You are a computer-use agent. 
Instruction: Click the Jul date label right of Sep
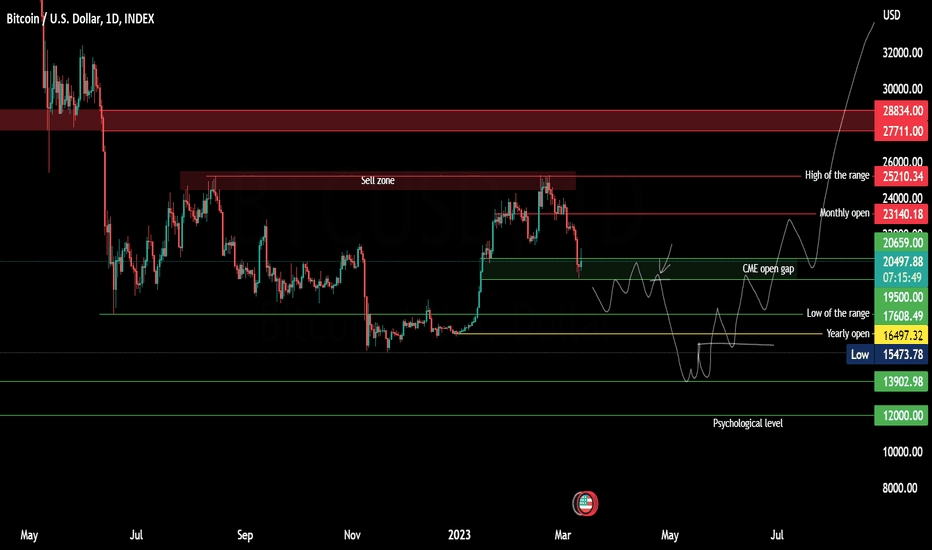tap(777, 535)
